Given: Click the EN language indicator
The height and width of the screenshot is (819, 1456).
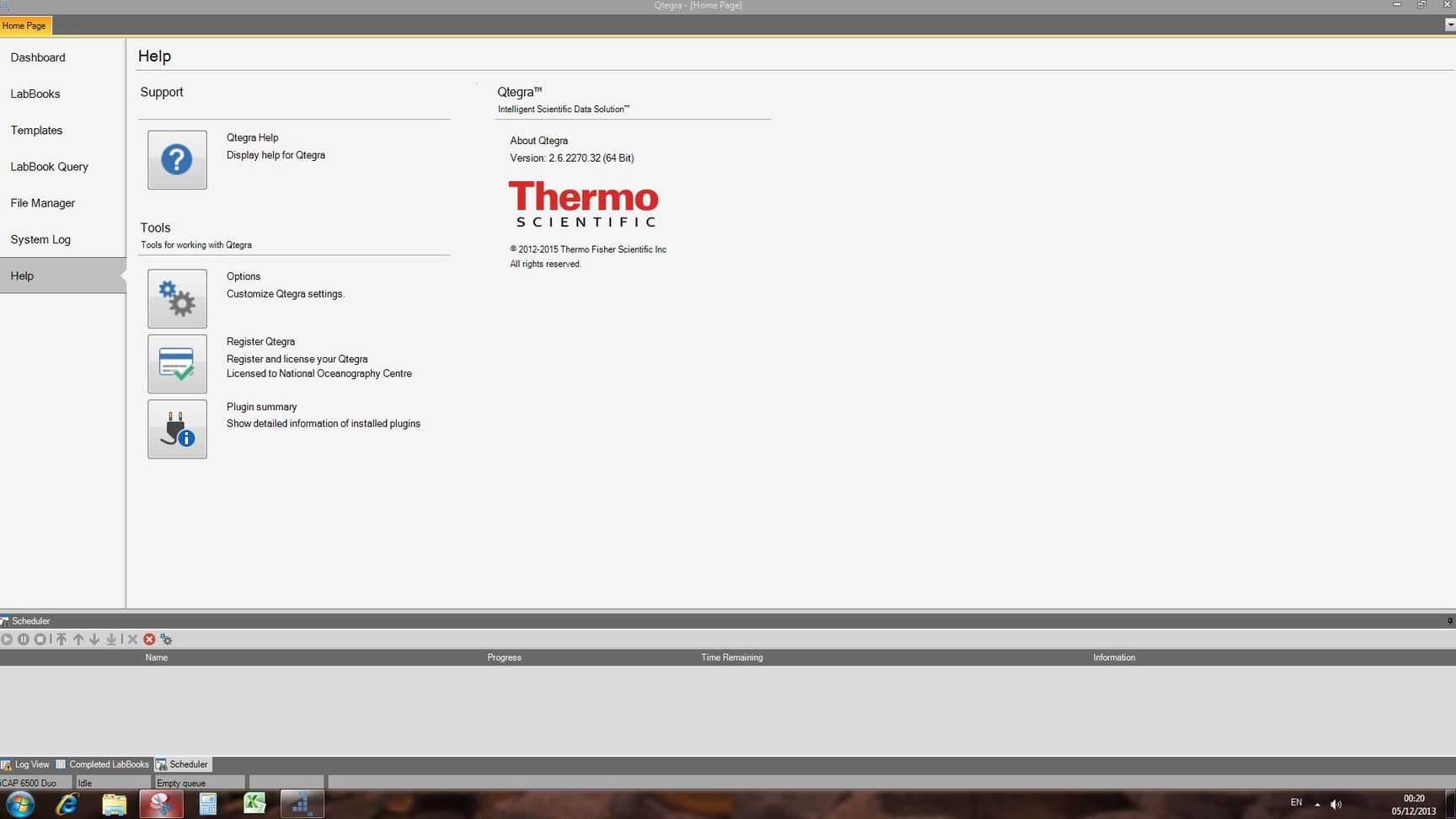Looking at the screenshot, I should tap(1296, 802).
